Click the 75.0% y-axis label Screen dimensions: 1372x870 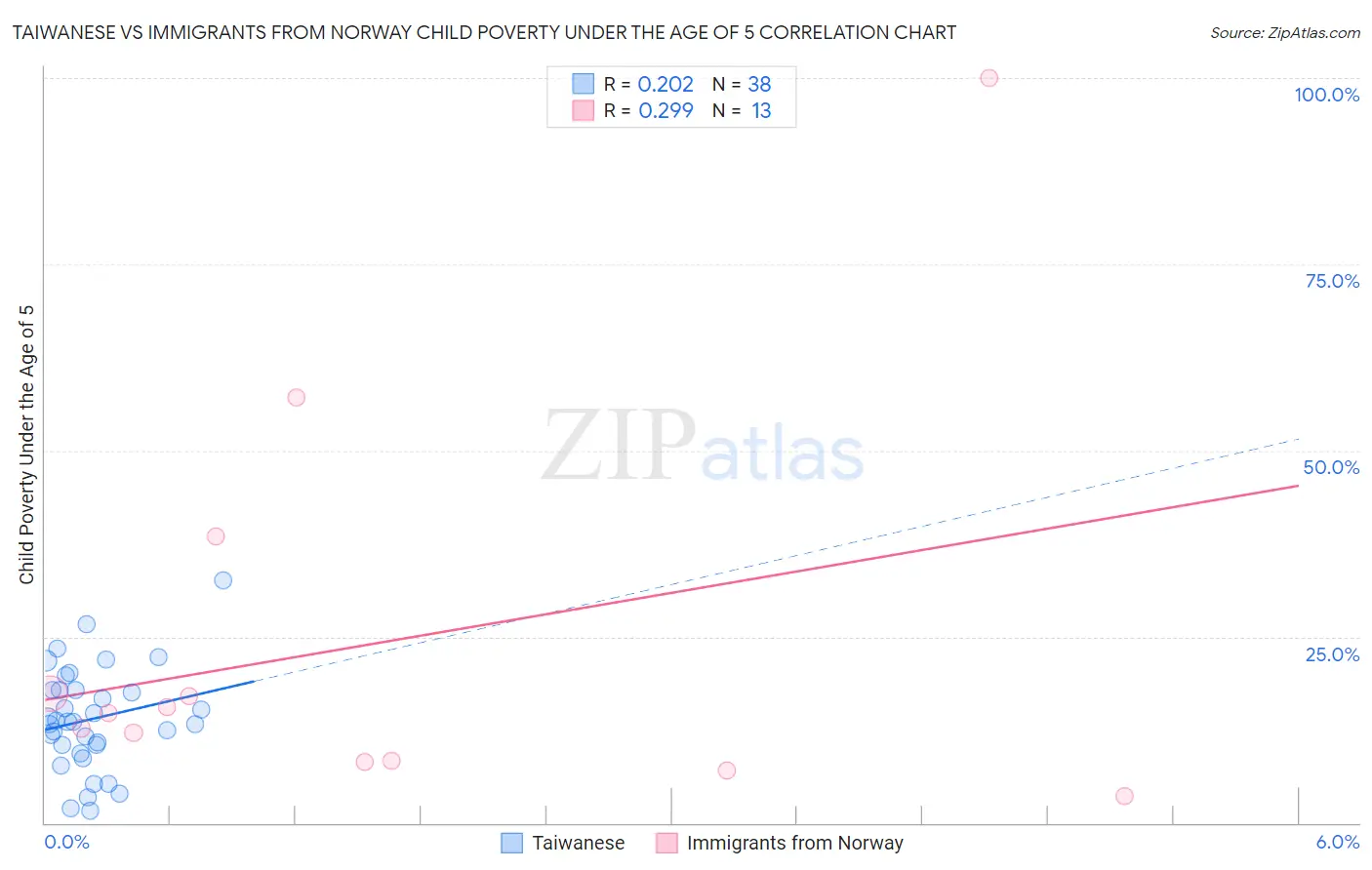(1332, 281)
